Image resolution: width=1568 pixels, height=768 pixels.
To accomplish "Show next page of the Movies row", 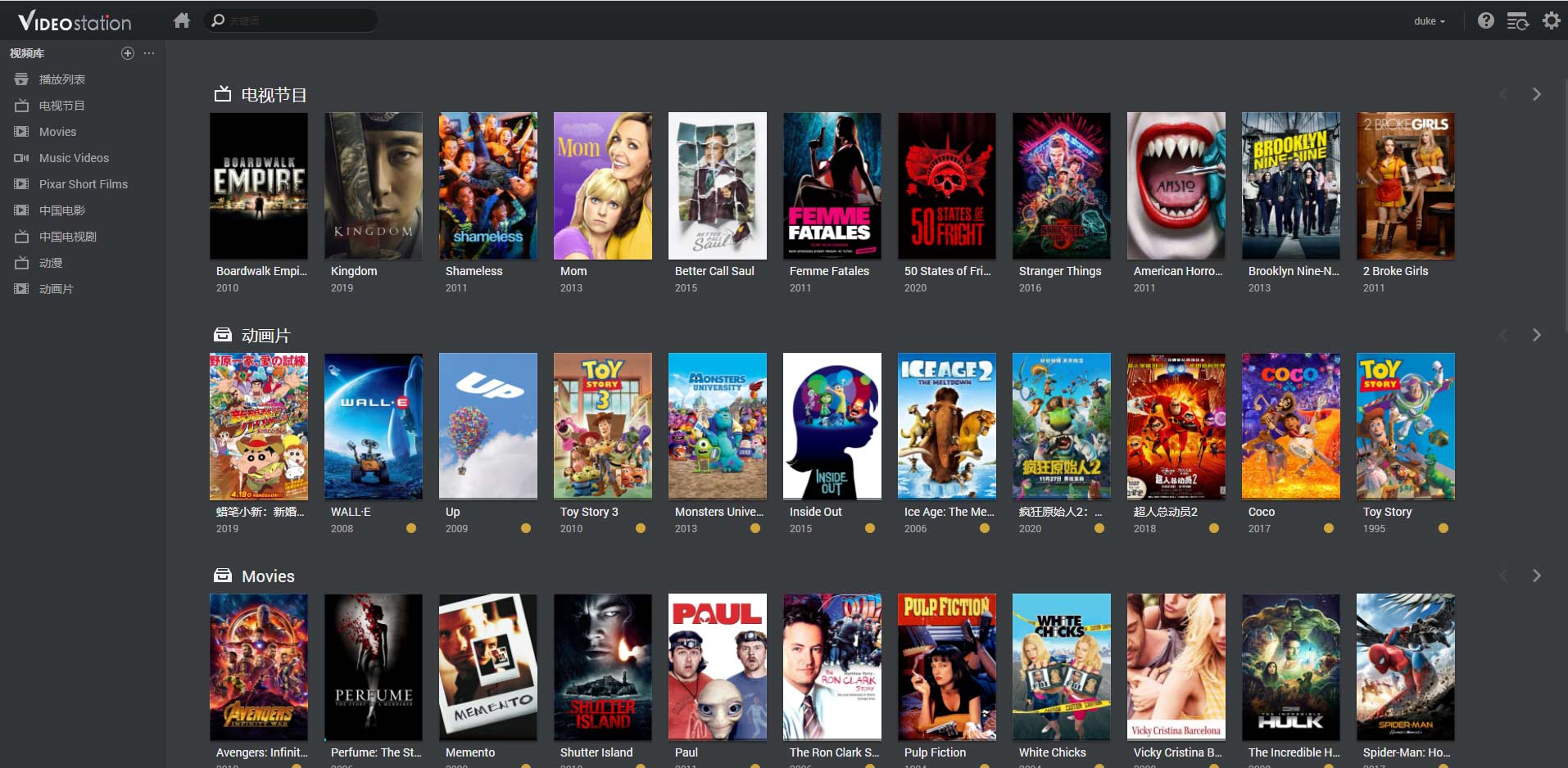I will tap(1536, 576).
